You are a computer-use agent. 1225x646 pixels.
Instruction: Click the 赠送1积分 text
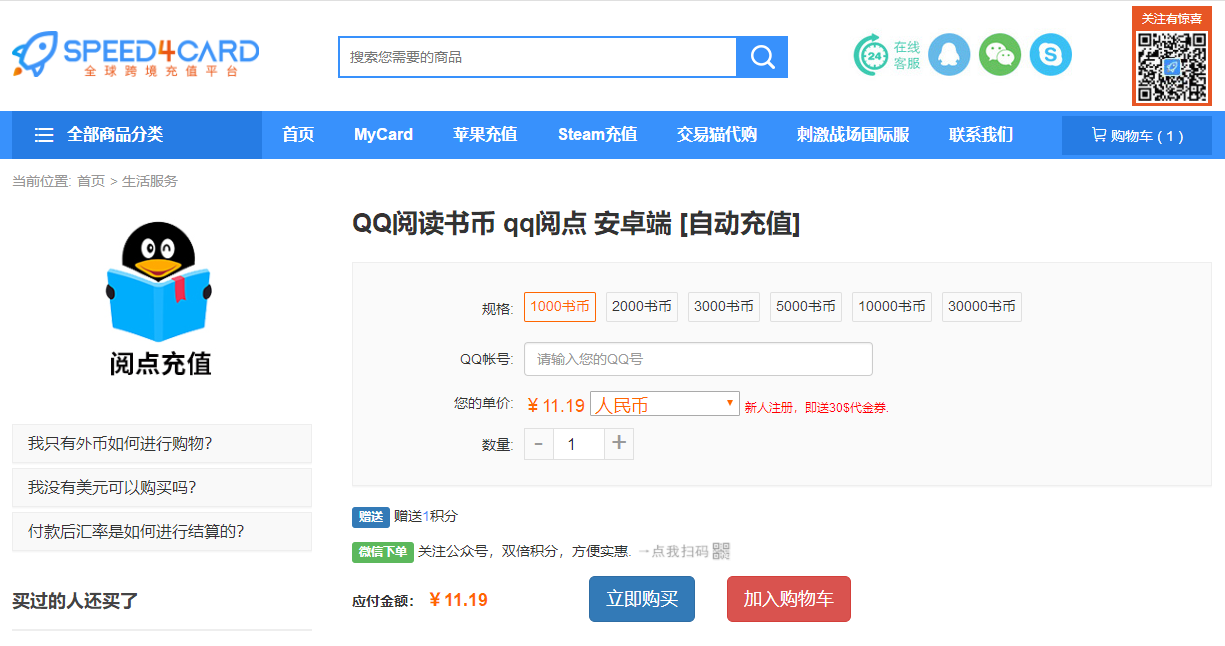[x=426, y=516]
